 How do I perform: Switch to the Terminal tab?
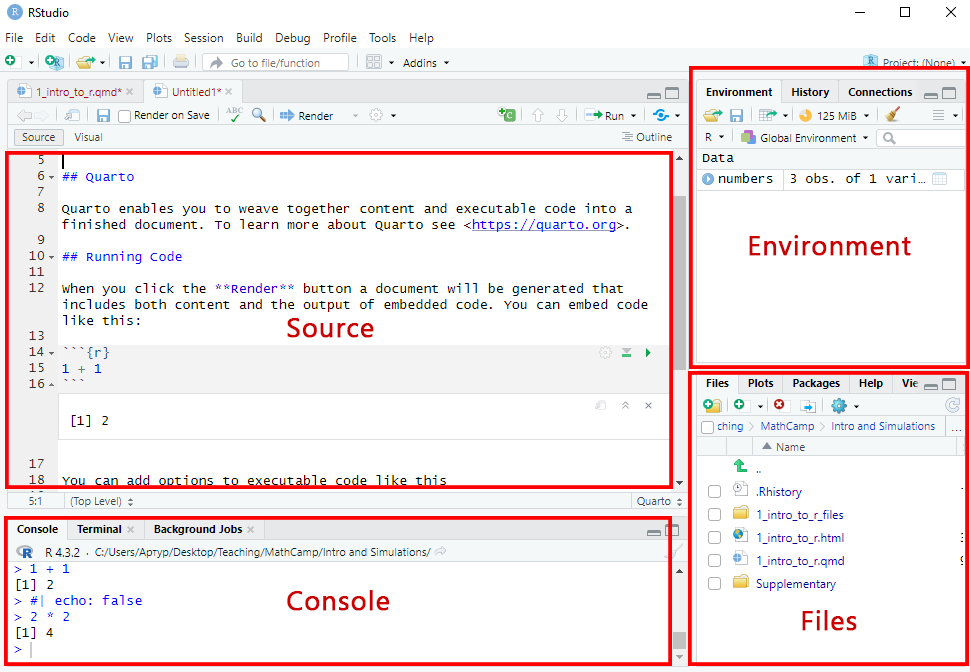[99, 529]
